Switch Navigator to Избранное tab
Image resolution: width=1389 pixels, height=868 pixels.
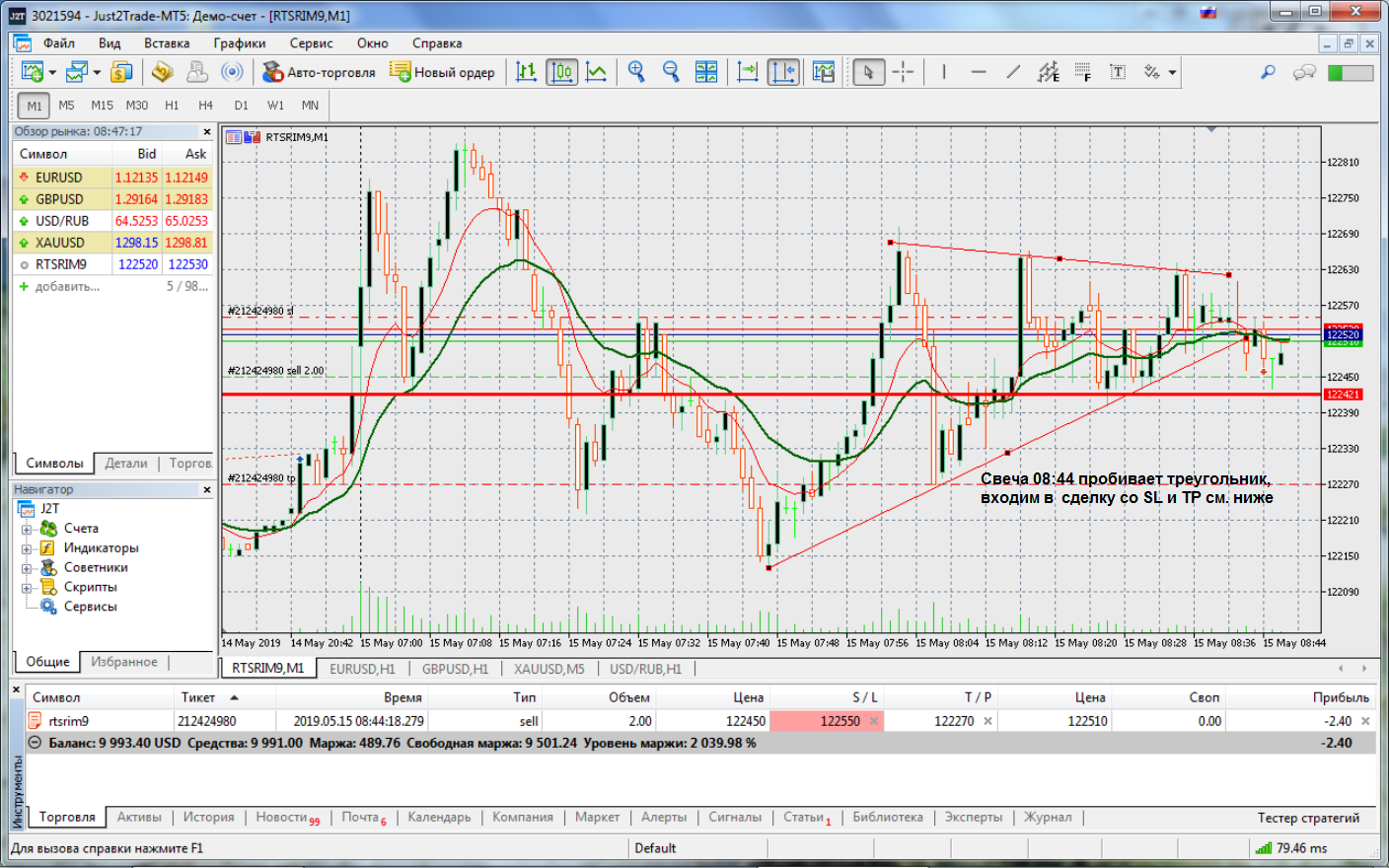tap(124, 662)
